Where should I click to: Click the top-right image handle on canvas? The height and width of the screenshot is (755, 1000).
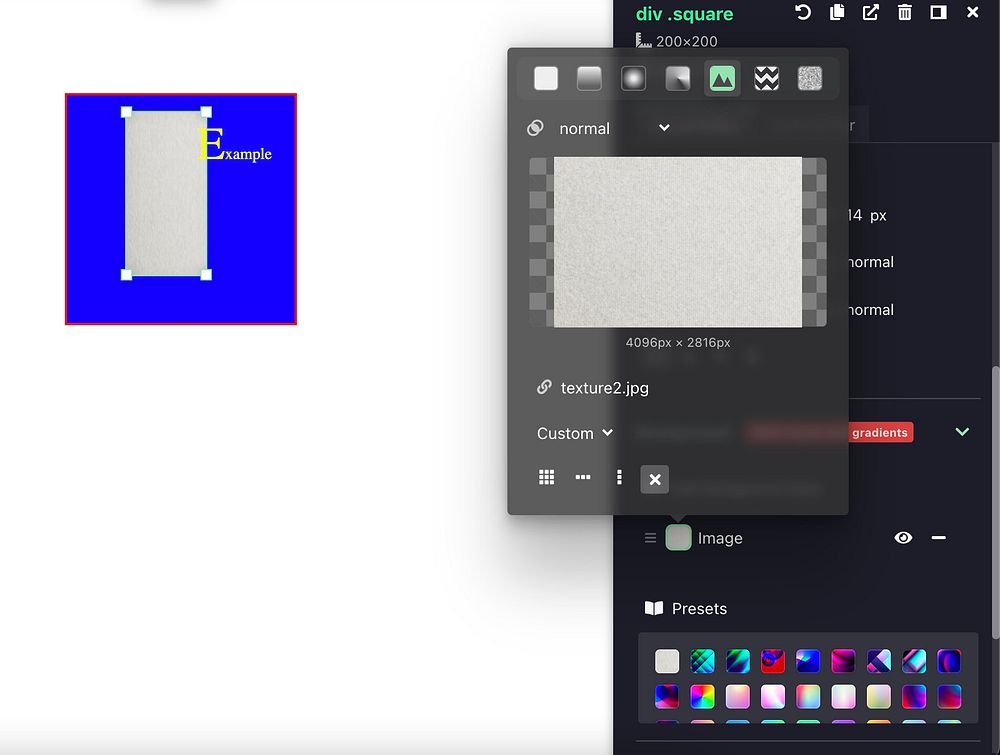[206, 112]
